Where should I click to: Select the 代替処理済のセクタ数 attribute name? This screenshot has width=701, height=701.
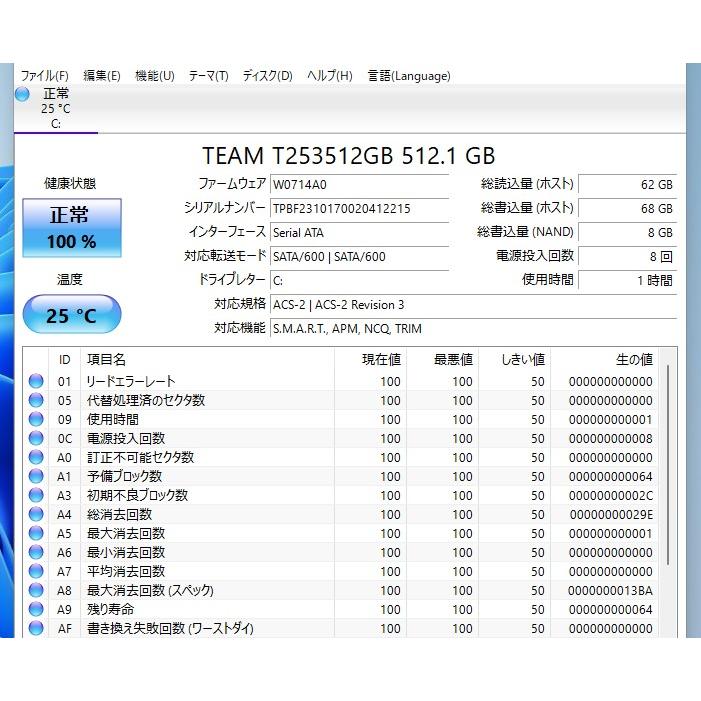coord(146,400)
